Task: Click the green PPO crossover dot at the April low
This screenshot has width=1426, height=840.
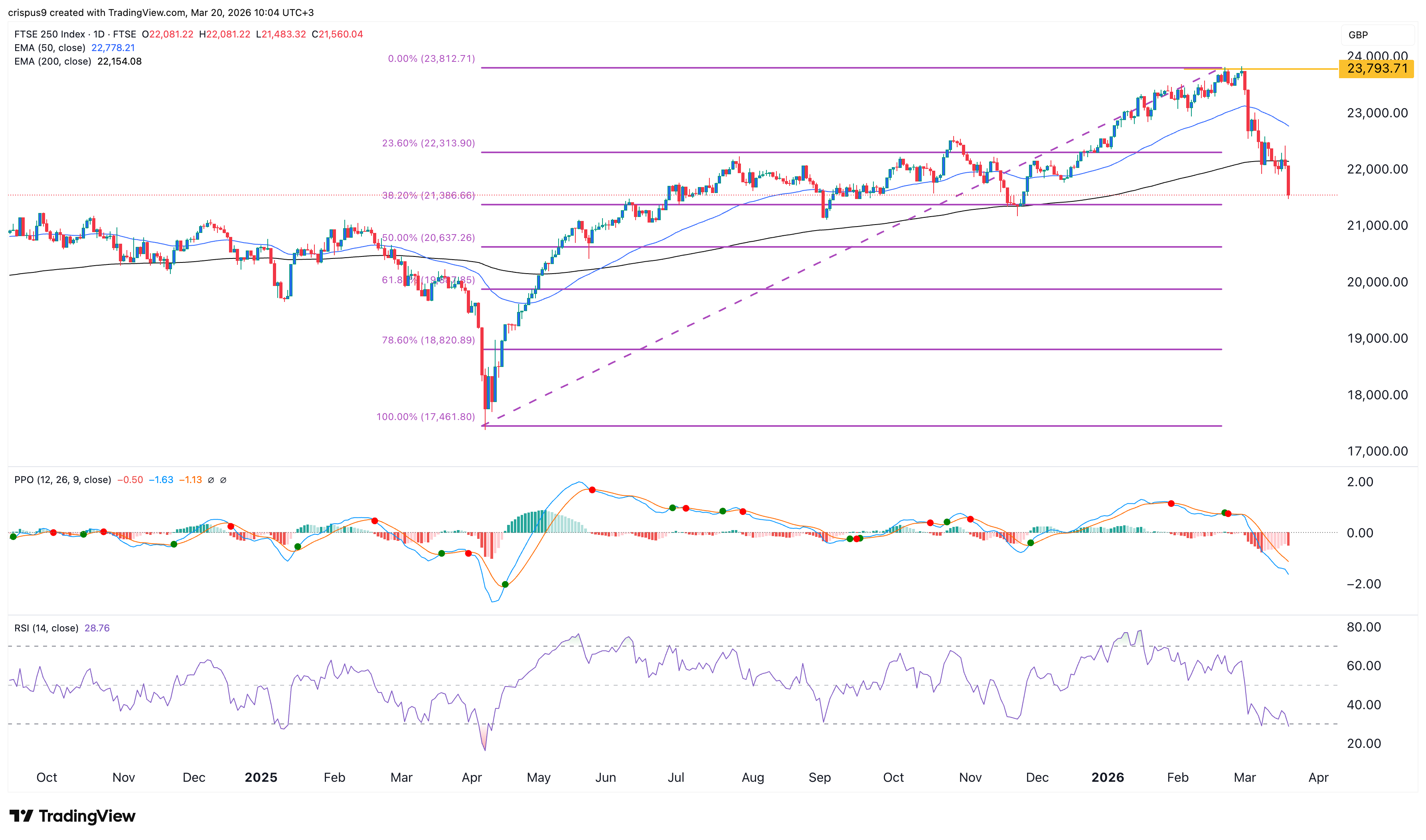Action: tap(505, 584)
